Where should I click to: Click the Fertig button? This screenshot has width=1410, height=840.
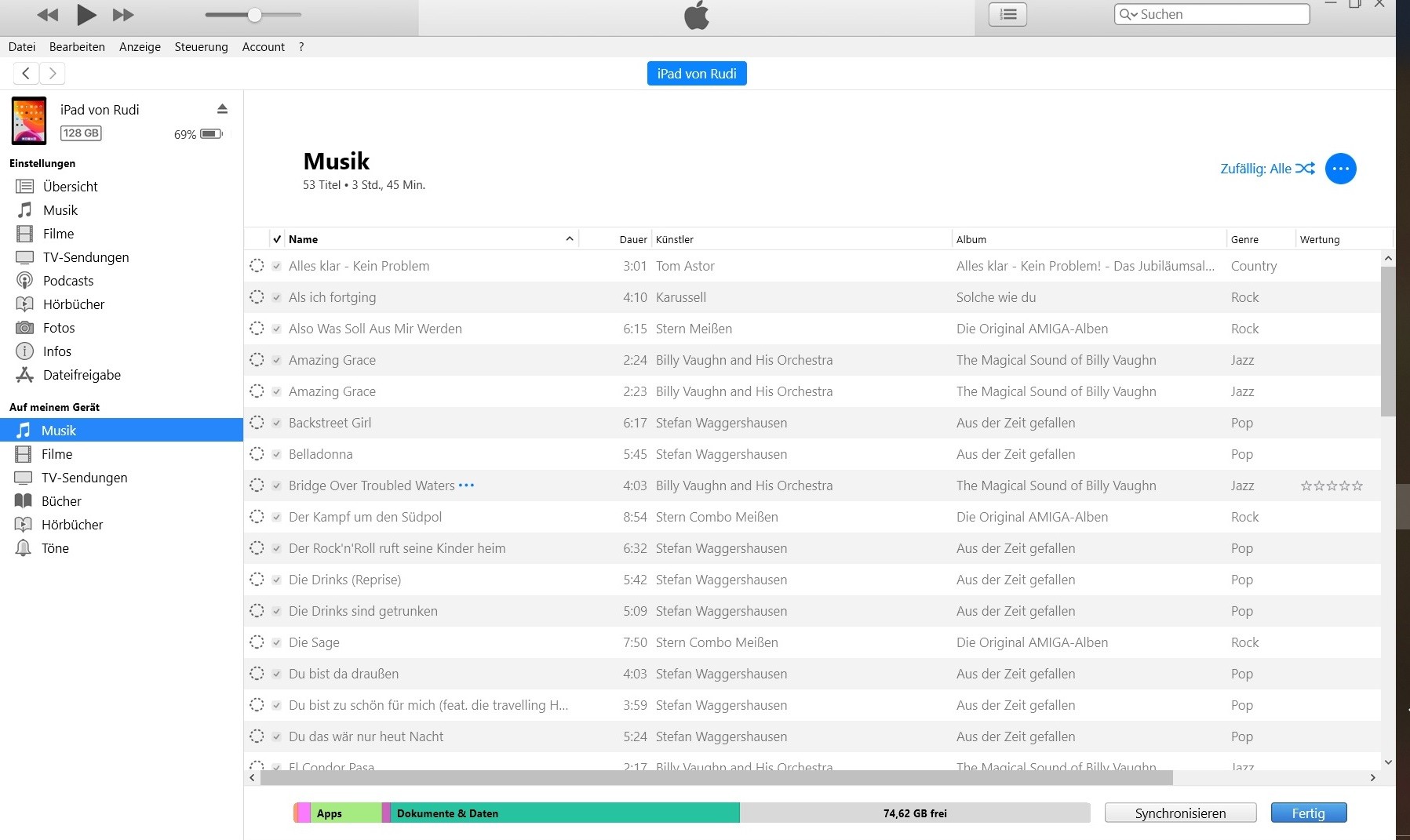pos(1308,813)
